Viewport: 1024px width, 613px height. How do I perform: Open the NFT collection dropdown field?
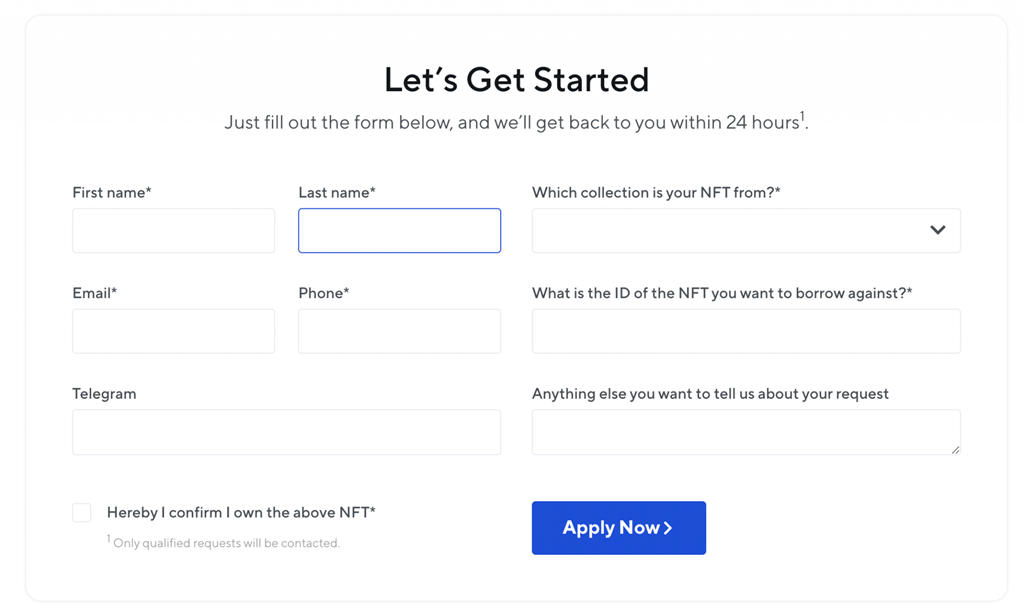[746, 230]
